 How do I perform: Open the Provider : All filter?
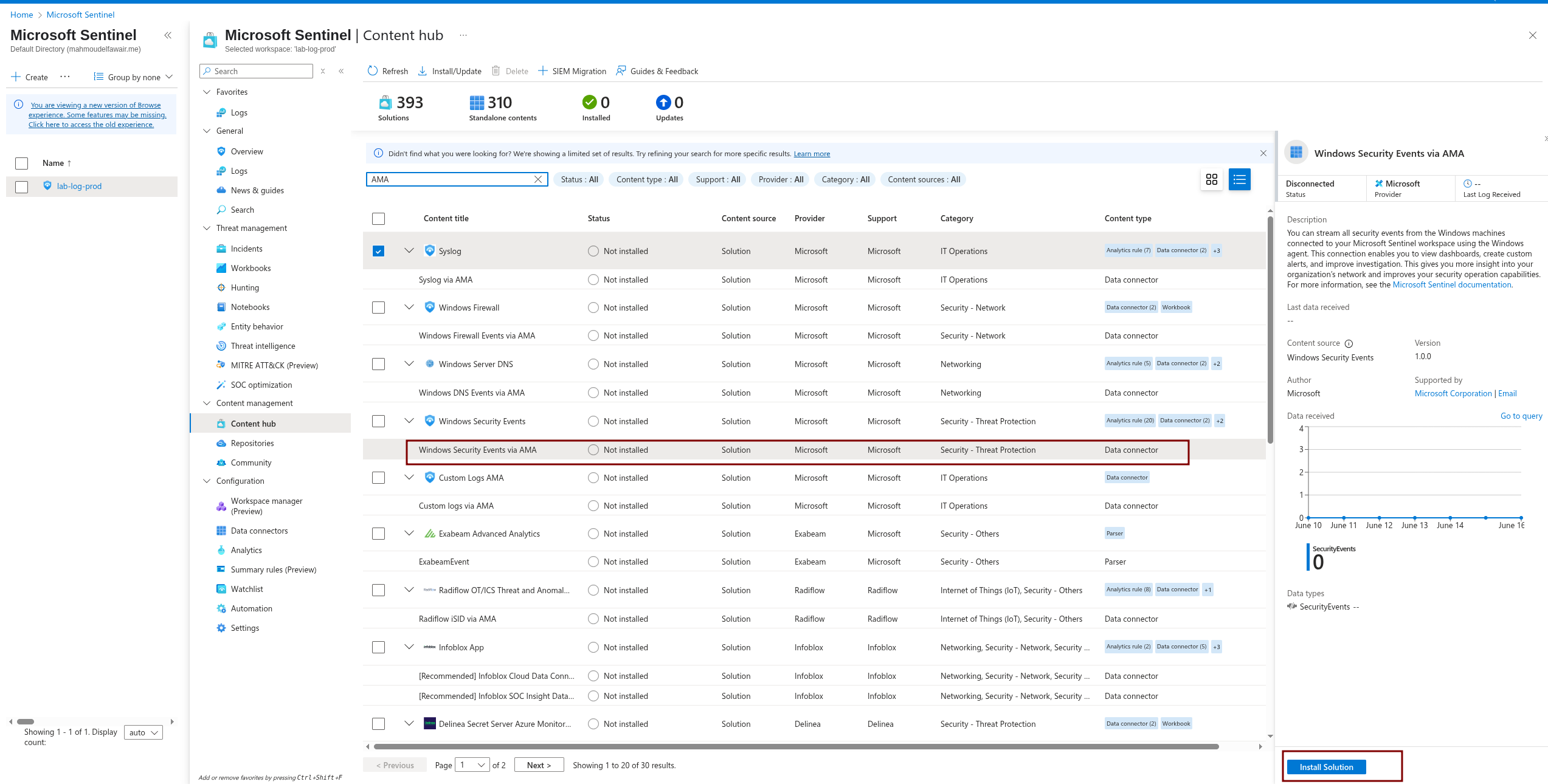pos(781,179)
